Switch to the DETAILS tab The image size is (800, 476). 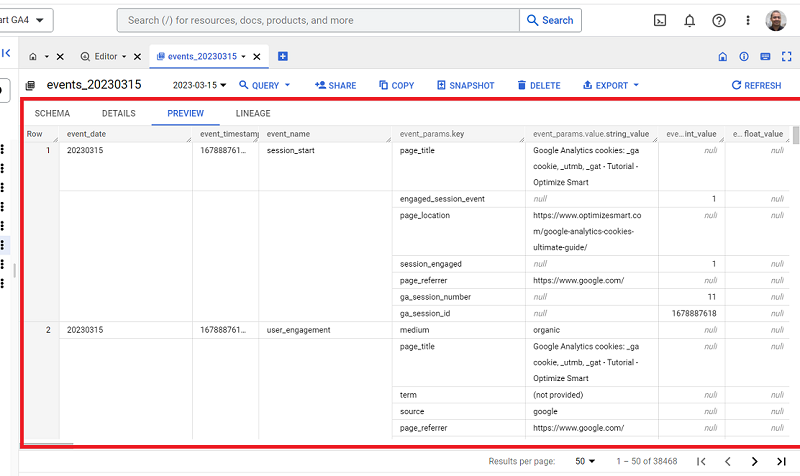(x=118, y=113)
